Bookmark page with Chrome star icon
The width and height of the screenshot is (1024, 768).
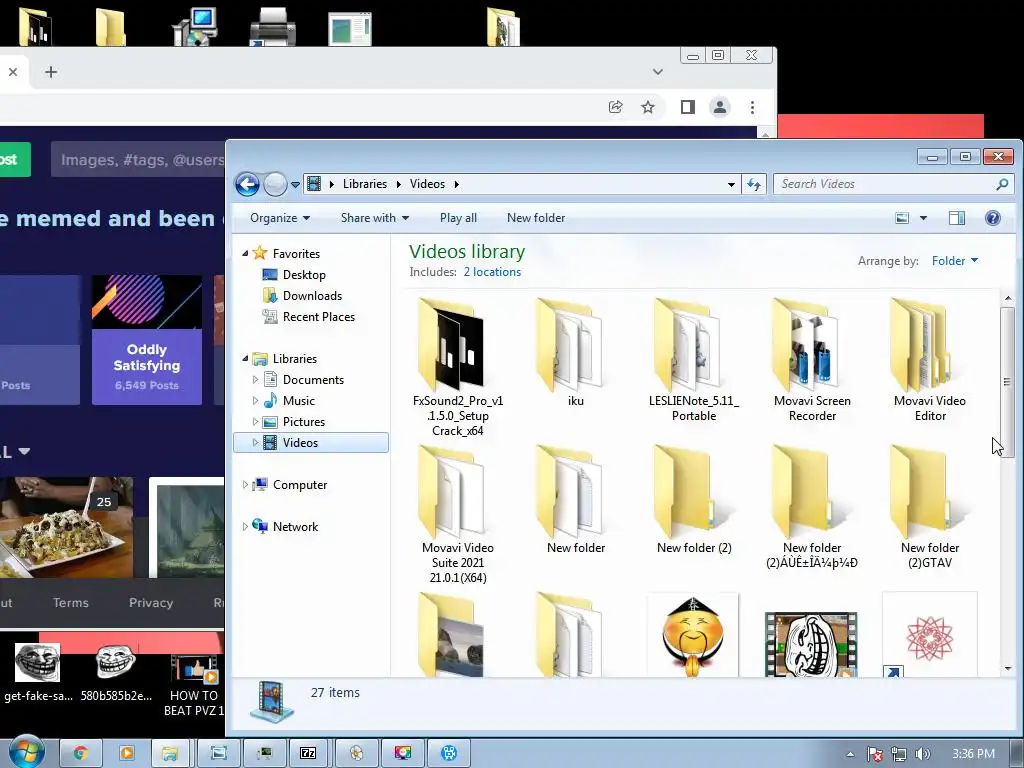(x=647, y=107)
